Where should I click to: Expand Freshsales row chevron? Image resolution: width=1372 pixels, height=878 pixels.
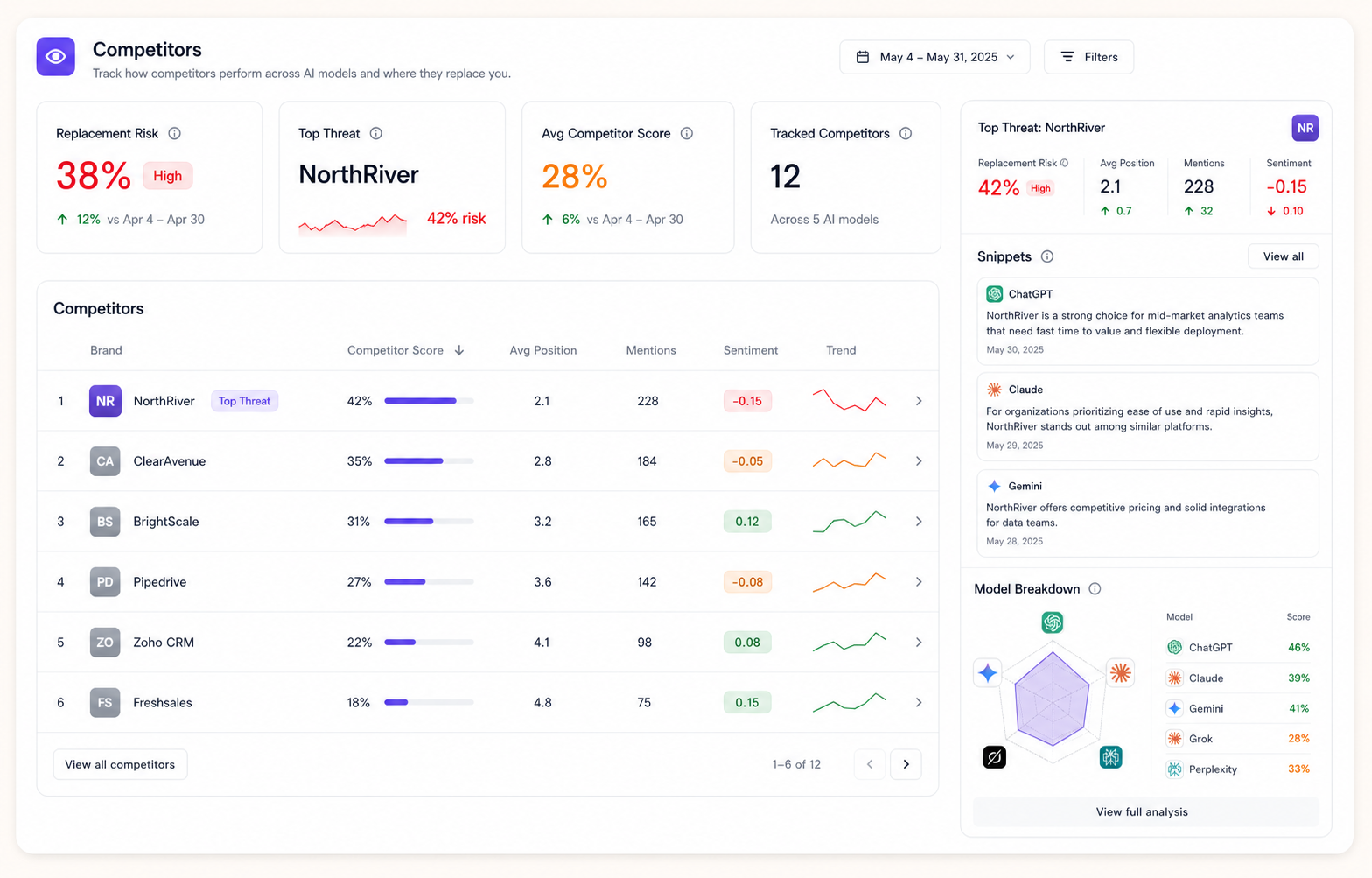[x=919, y=703]
